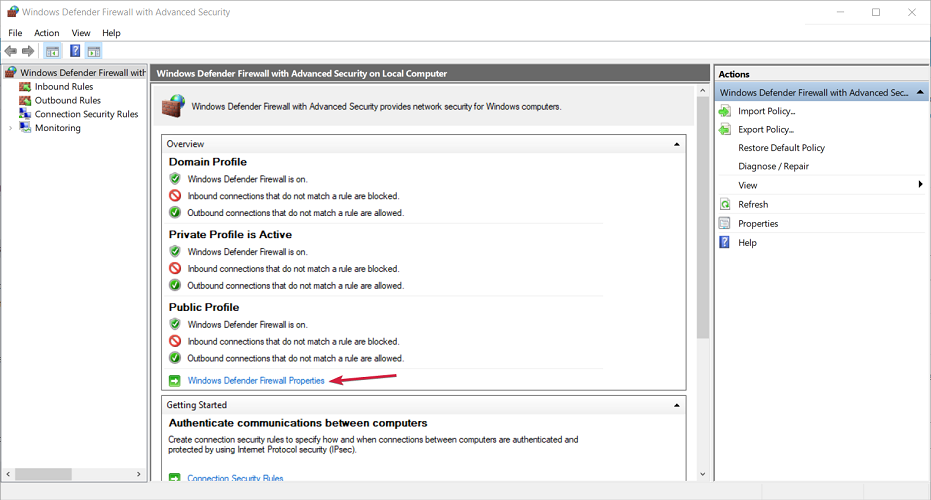The width and height of the screenshot is (931, 500).
Task: Click the Back arrow toolbar icon
Action: pos(10,51)
